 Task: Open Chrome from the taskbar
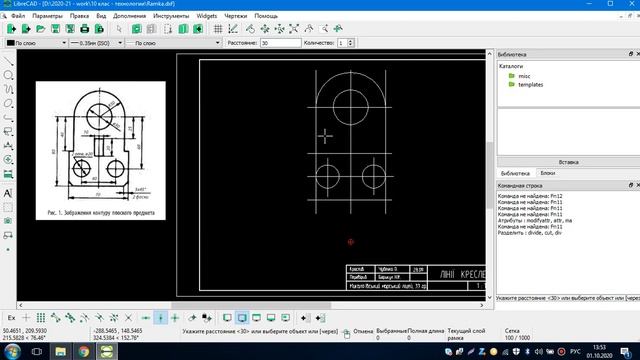[x=84, y=351]
